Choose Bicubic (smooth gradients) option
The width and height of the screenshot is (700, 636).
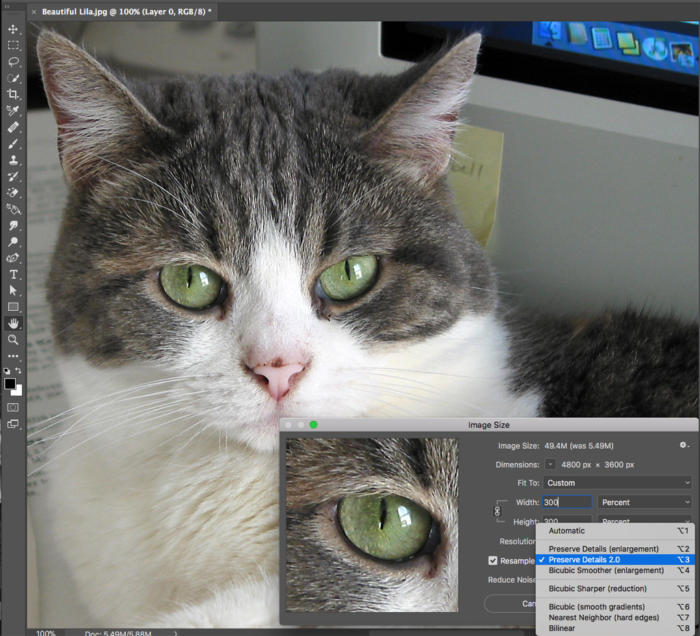click(x=616, y=607)
